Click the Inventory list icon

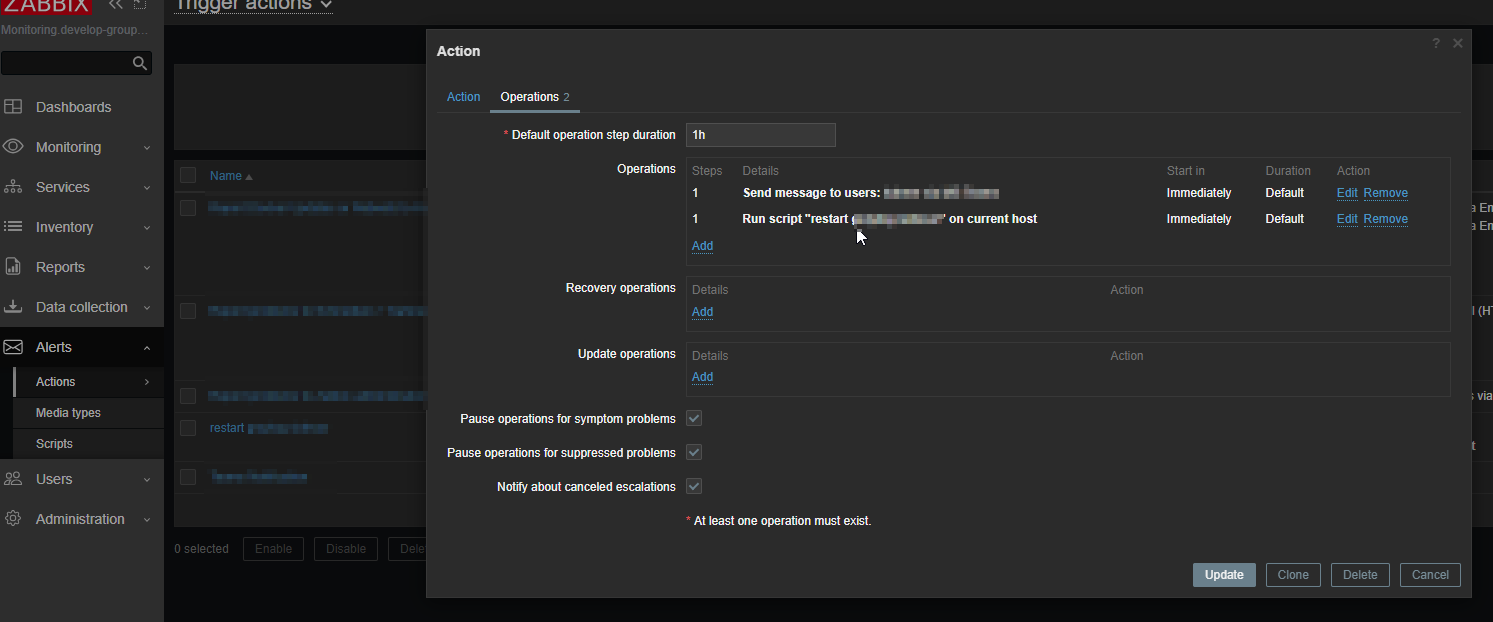click(x=14, y=227)
